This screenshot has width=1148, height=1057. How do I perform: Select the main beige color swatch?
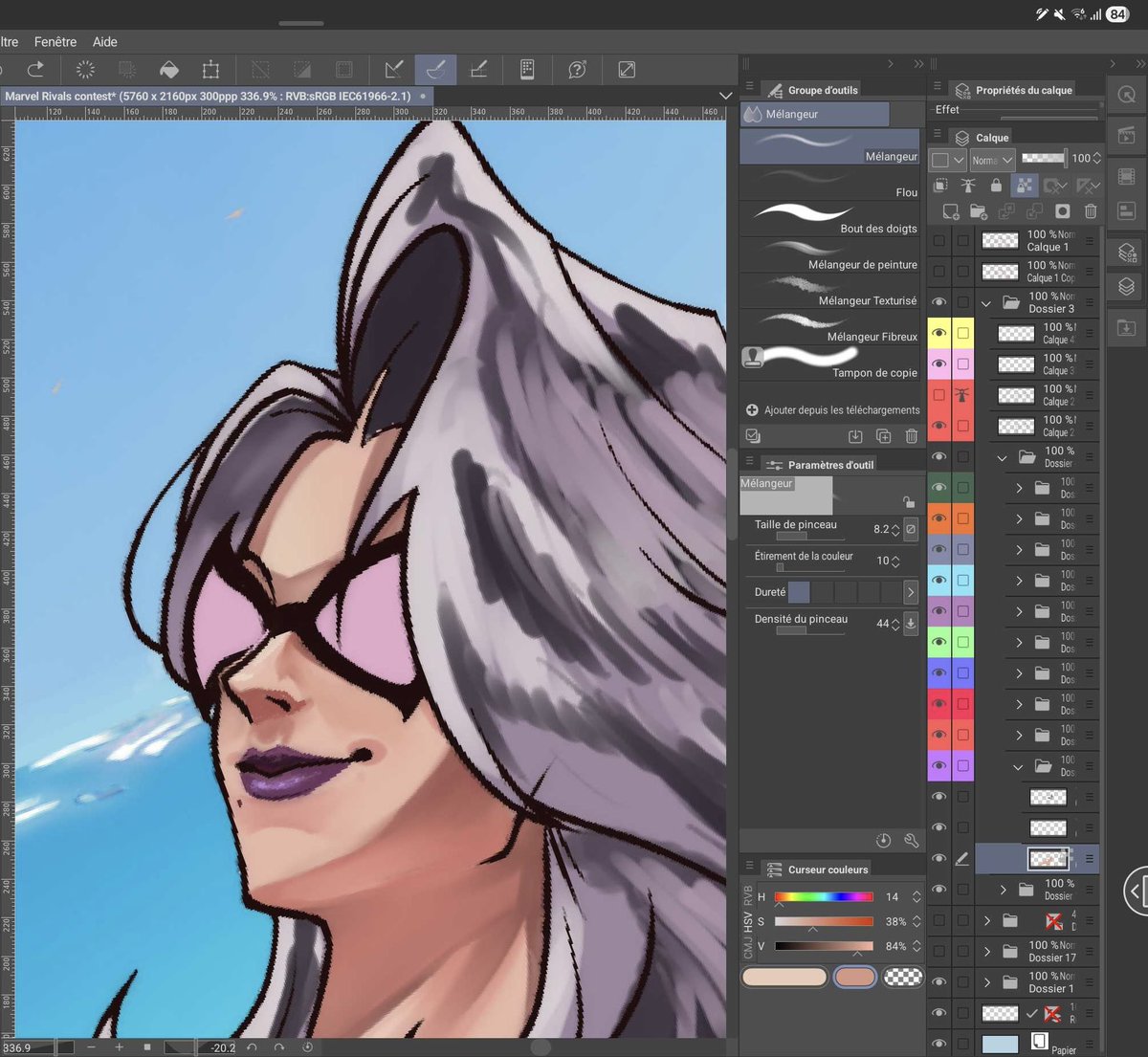pyautogui.click(x=784, y=977)
